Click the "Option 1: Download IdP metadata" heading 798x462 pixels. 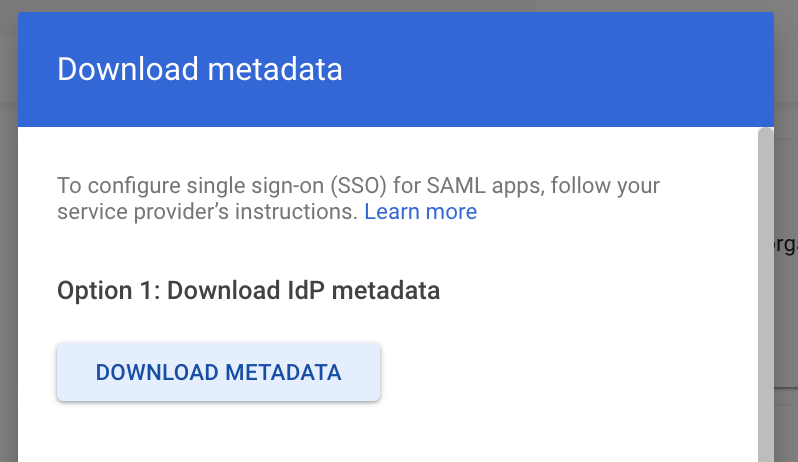pyautogui.click(x=249, y=291)
